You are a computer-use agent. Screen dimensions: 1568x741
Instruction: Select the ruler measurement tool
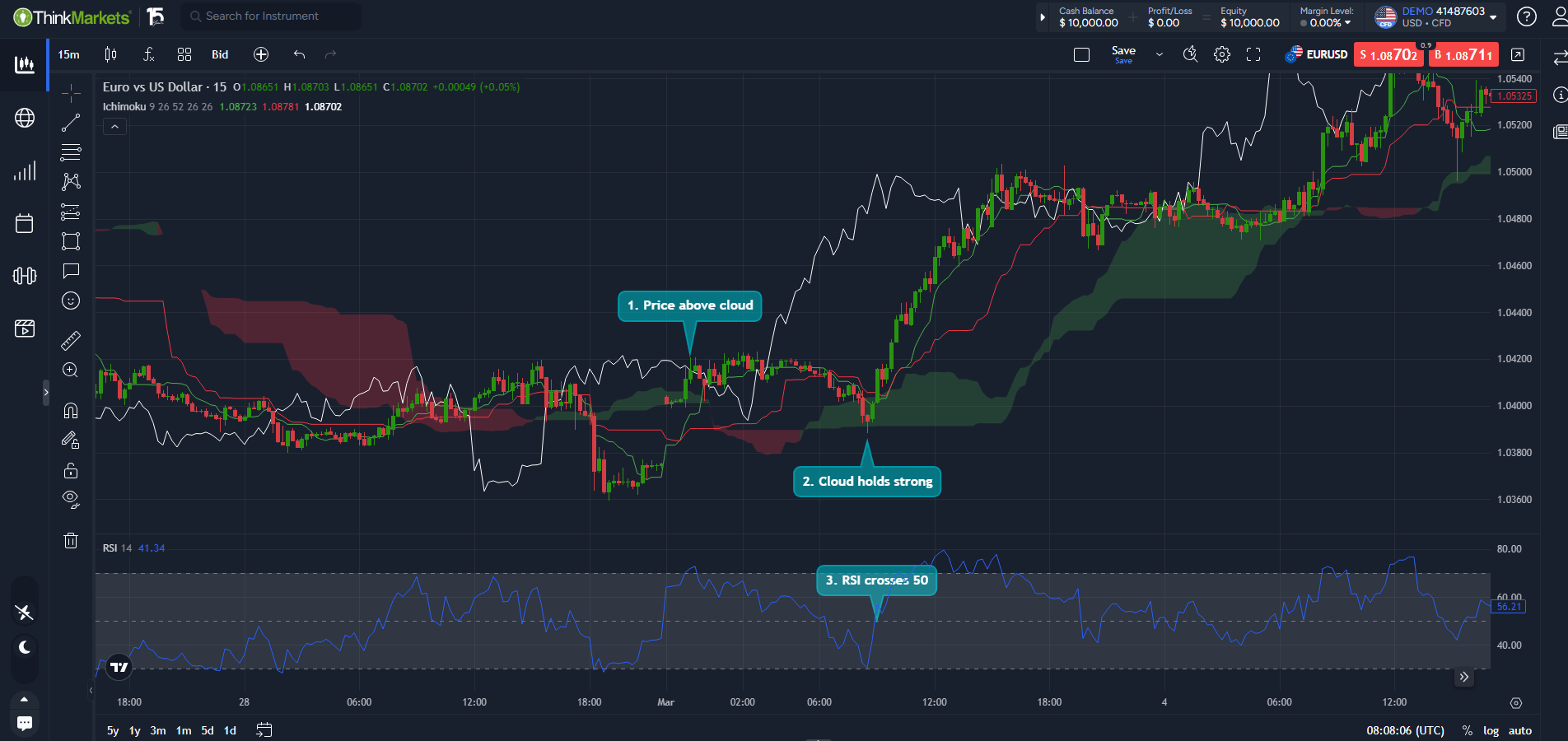[x=71, y=340]
